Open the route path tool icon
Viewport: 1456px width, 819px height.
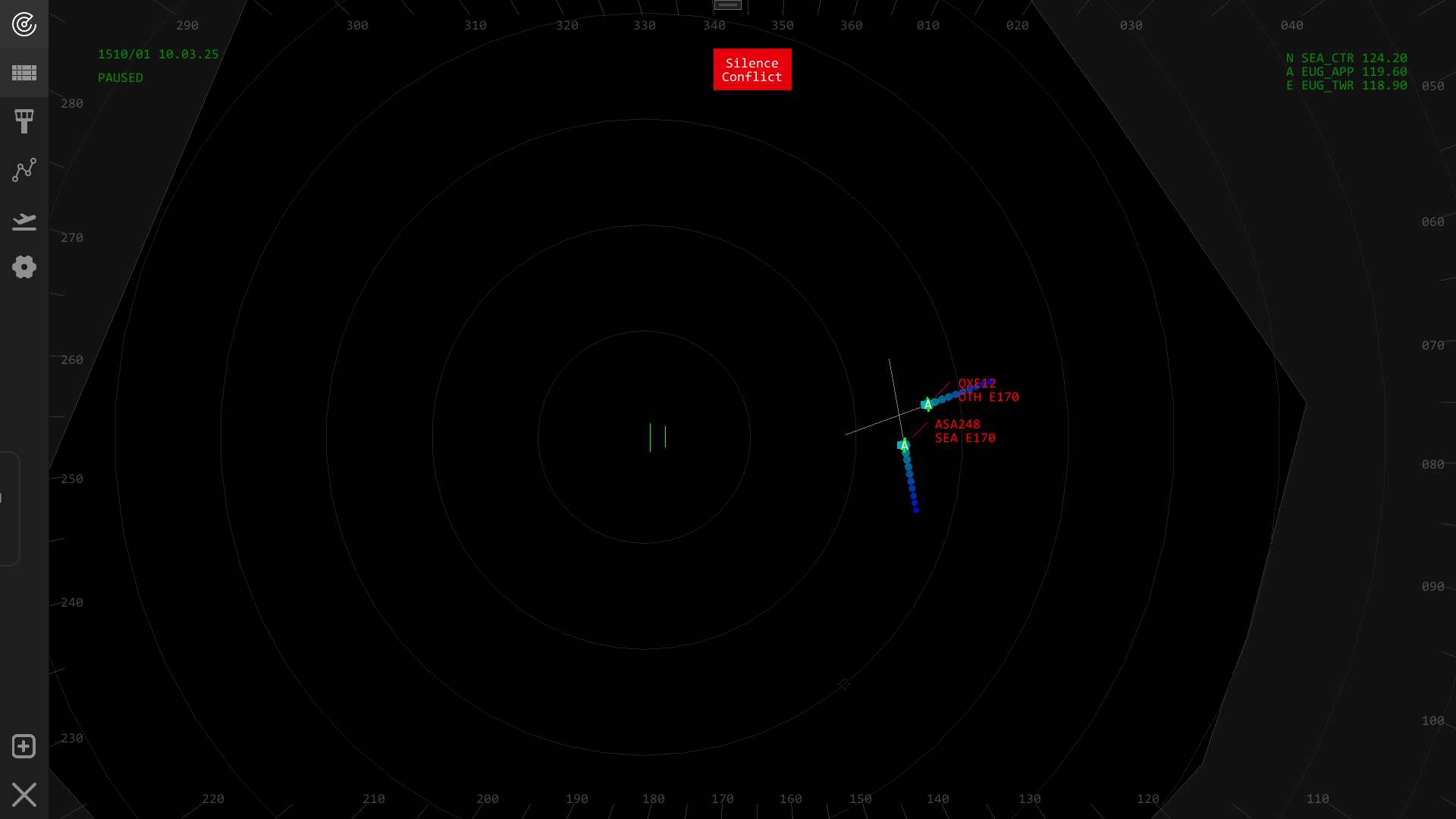[x=24, y=170]
